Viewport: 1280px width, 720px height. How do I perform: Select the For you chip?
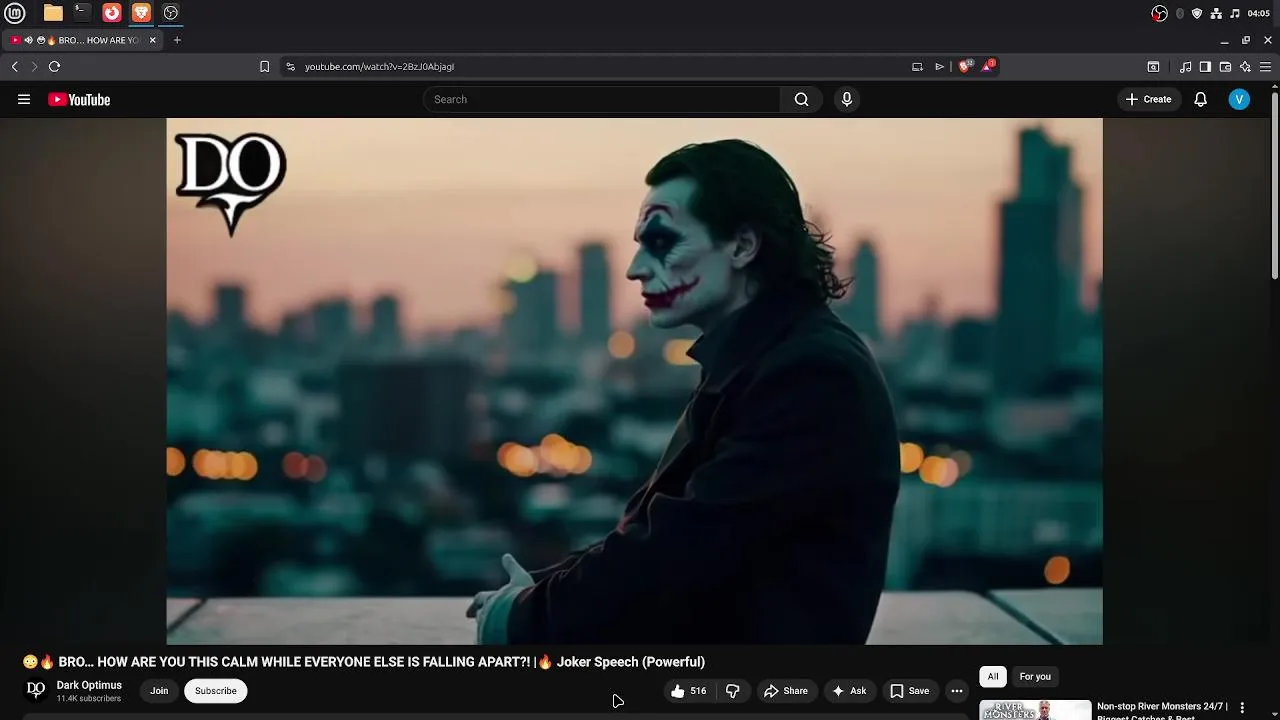tap(1035, 677)
